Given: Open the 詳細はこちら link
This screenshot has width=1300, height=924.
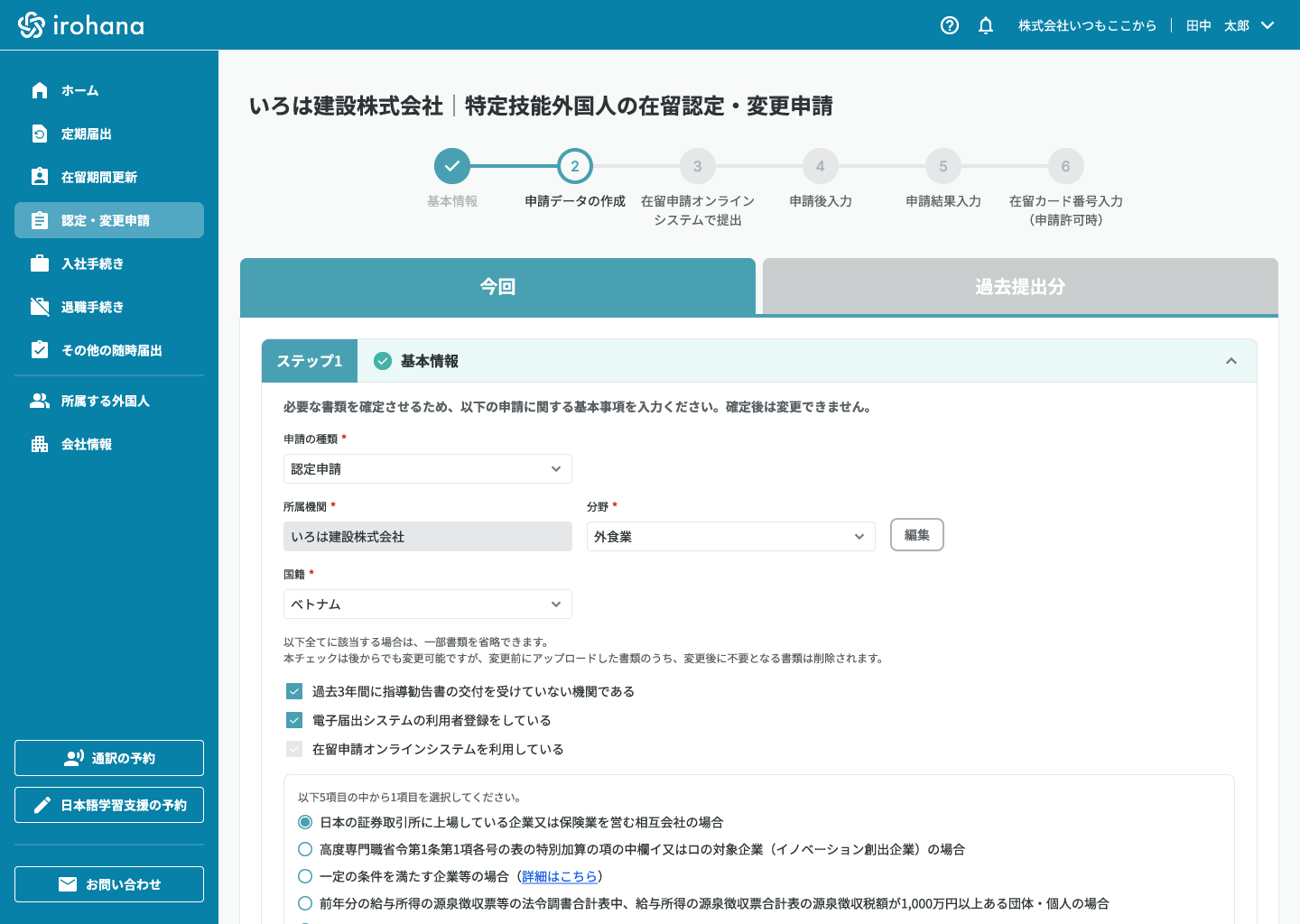Looking at the screenshot, I should pyautogui.click(x=560, y=876).
